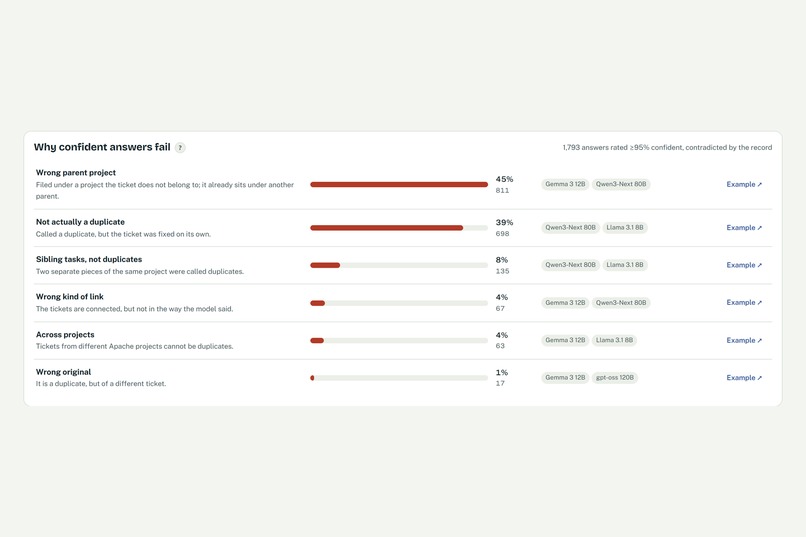Click Gemma 3 12B tag in Wrong kind of link row
Viewport: 806px width, 537px height.
565,303
